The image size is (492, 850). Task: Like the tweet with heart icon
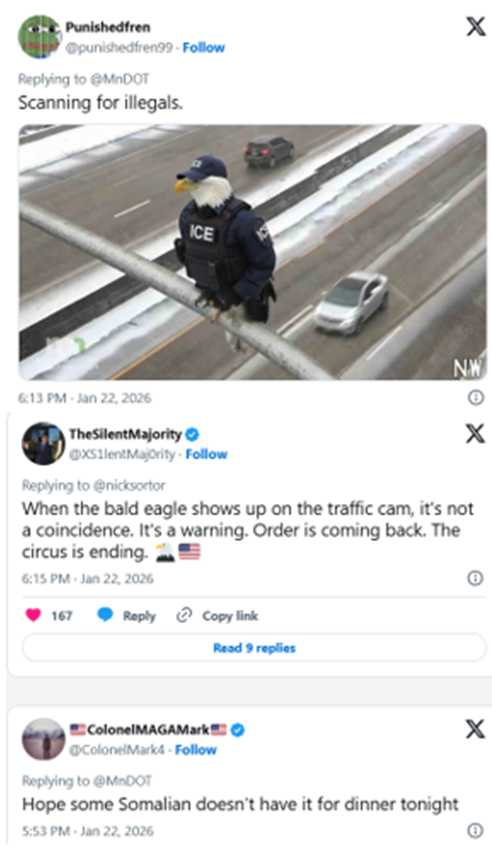click(x=34, y=615)
